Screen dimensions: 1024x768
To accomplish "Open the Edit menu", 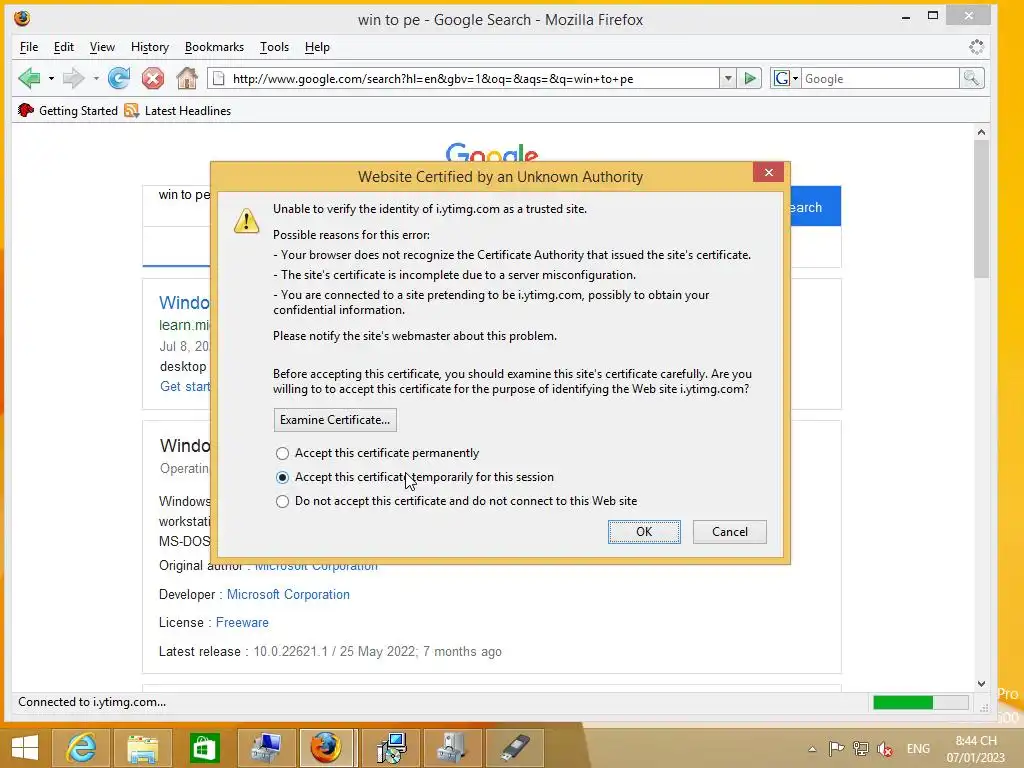I will pyautogui.click(x=63, y=47).
